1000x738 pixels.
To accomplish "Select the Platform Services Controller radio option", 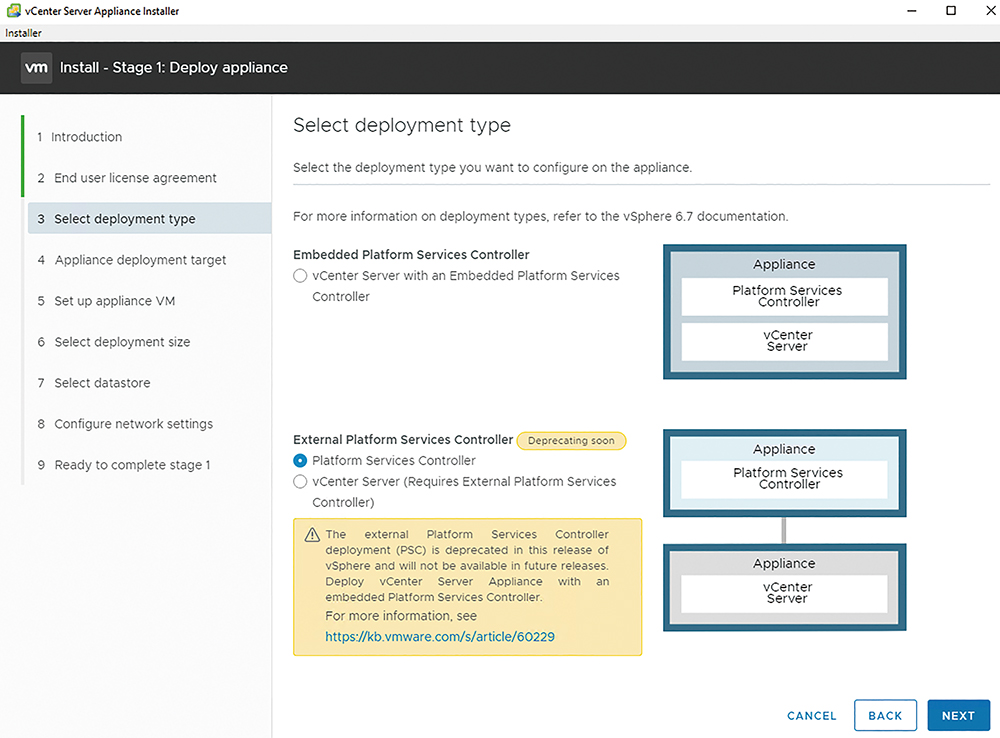I will coord(300,461).
